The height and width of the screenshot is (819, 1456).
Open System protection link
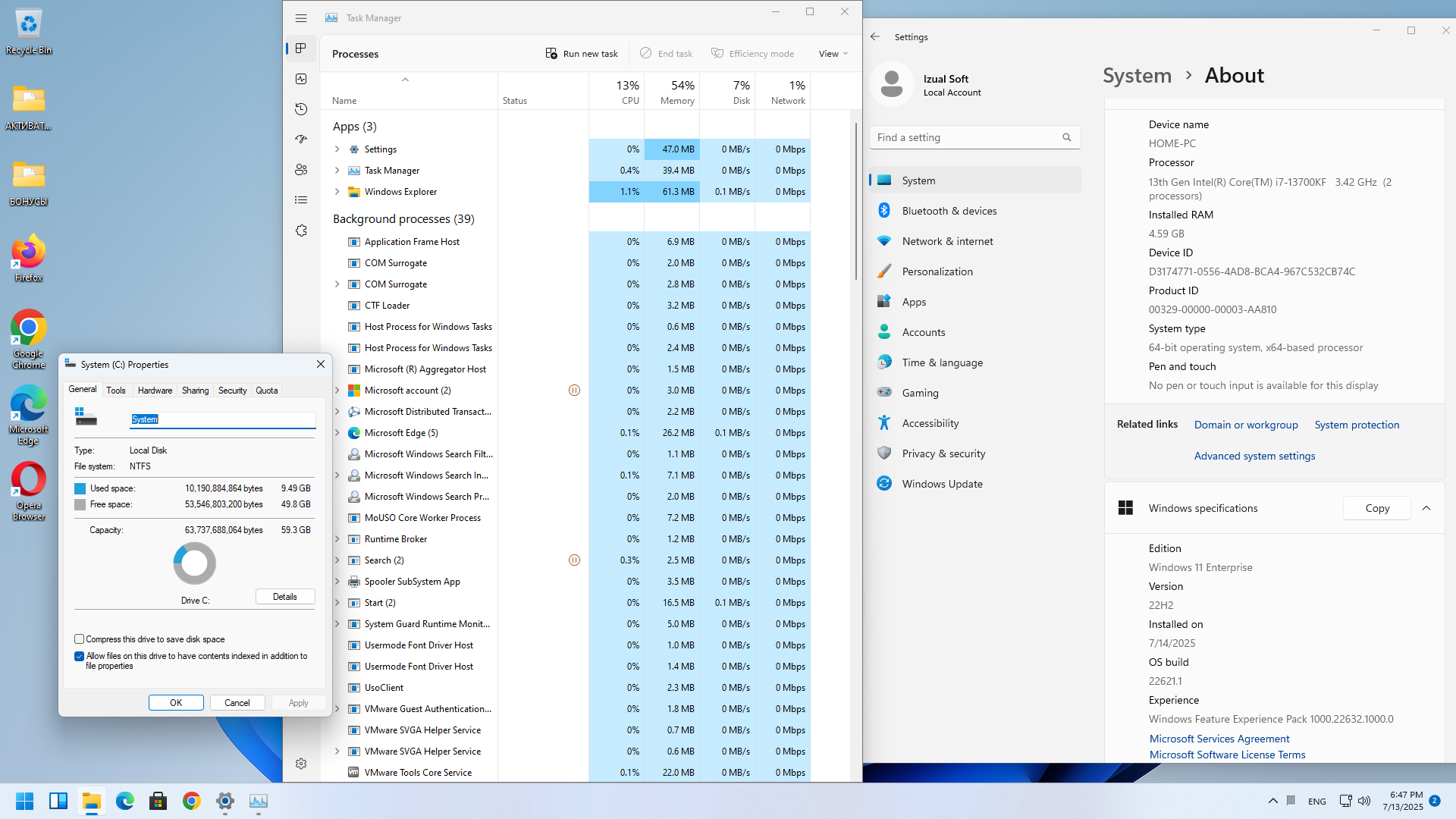point(1357,425)
